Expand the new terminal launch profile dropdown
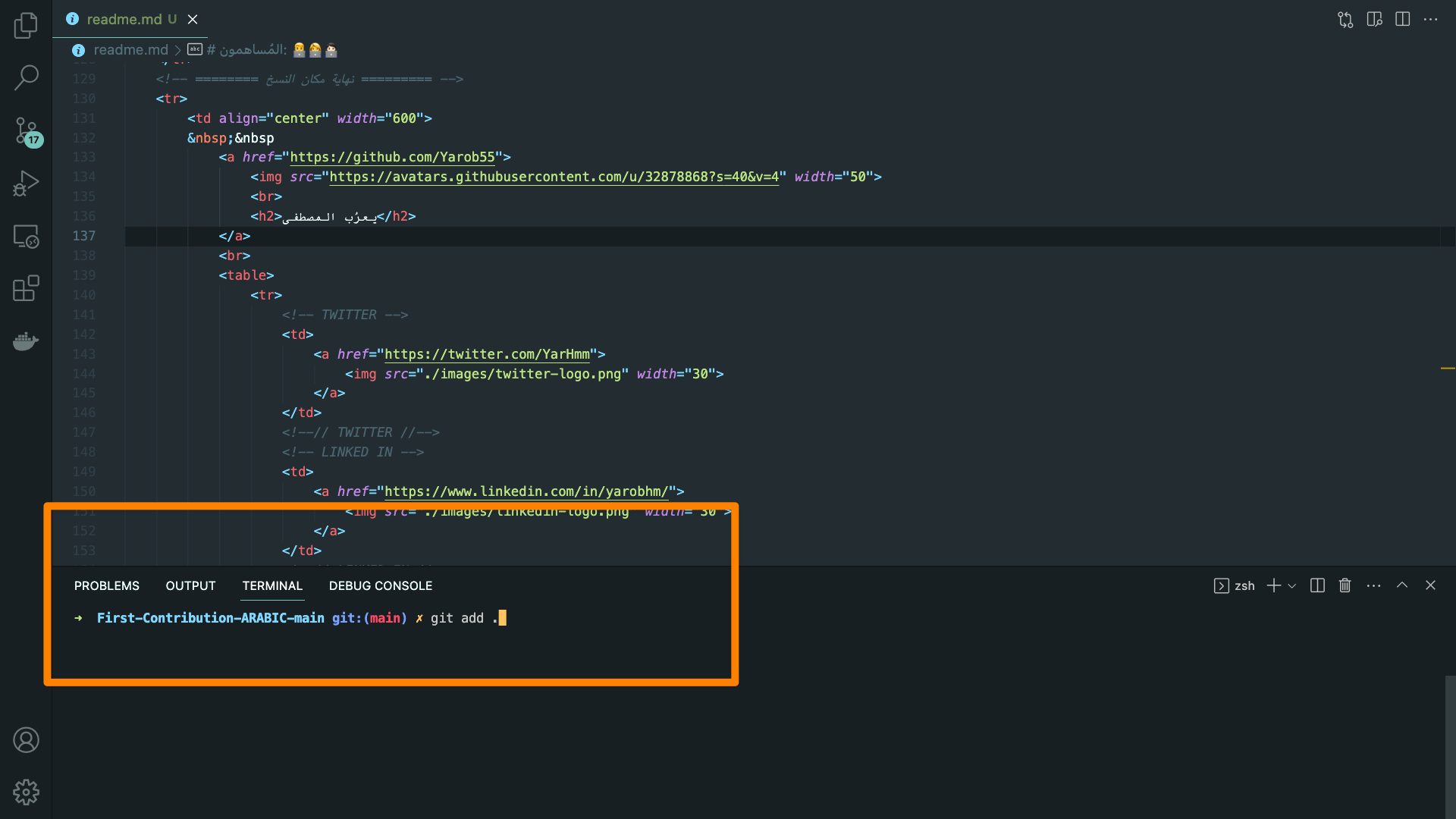Viewport: 1456px width, 819px height. point(1292,585)
